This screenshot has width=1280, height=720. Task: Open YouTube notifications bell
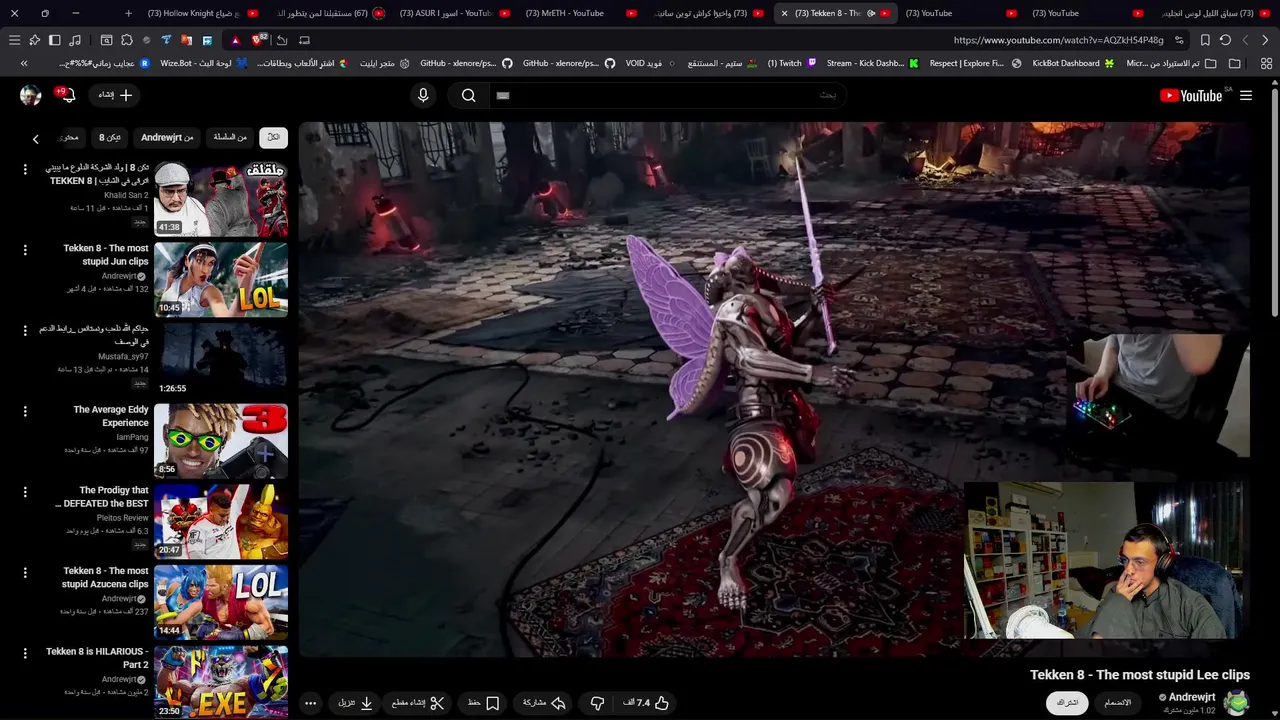click(x=67, y=95)
